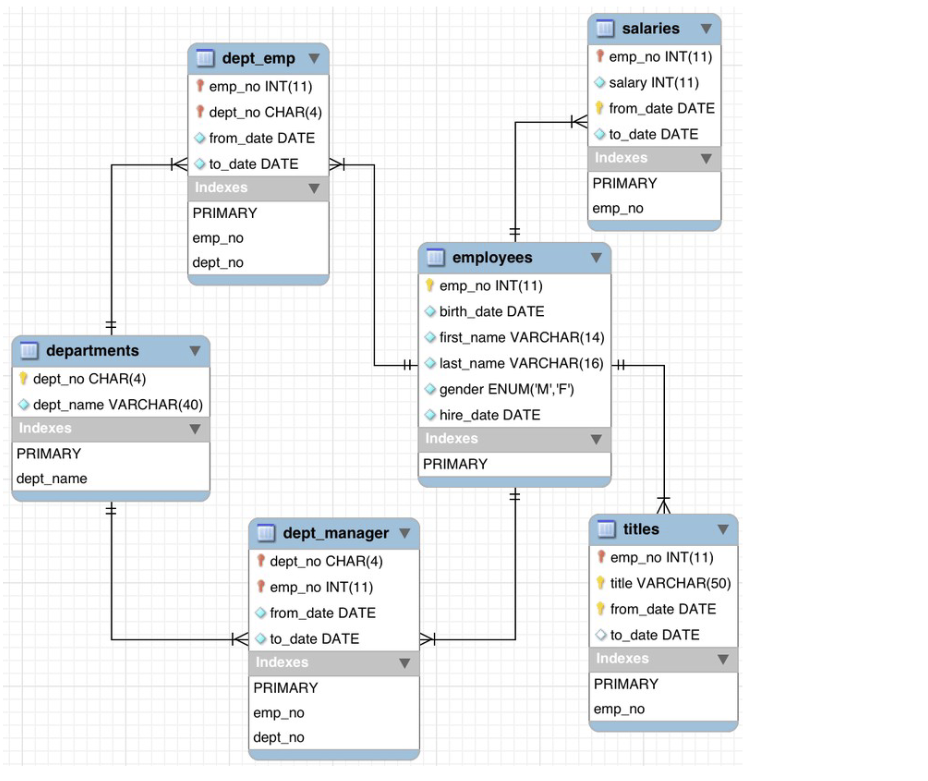The width and height of the screenshot is (928, 781).
Task: Expand the Indexes section of the departments table
Action: pyautogui.click(x=110, y=428)
